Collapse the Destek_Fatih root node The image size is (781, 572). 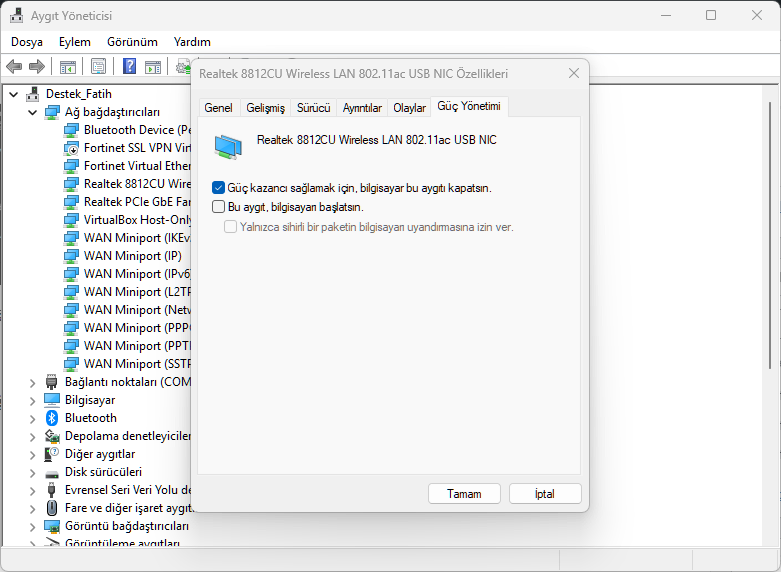coord(13,94)
